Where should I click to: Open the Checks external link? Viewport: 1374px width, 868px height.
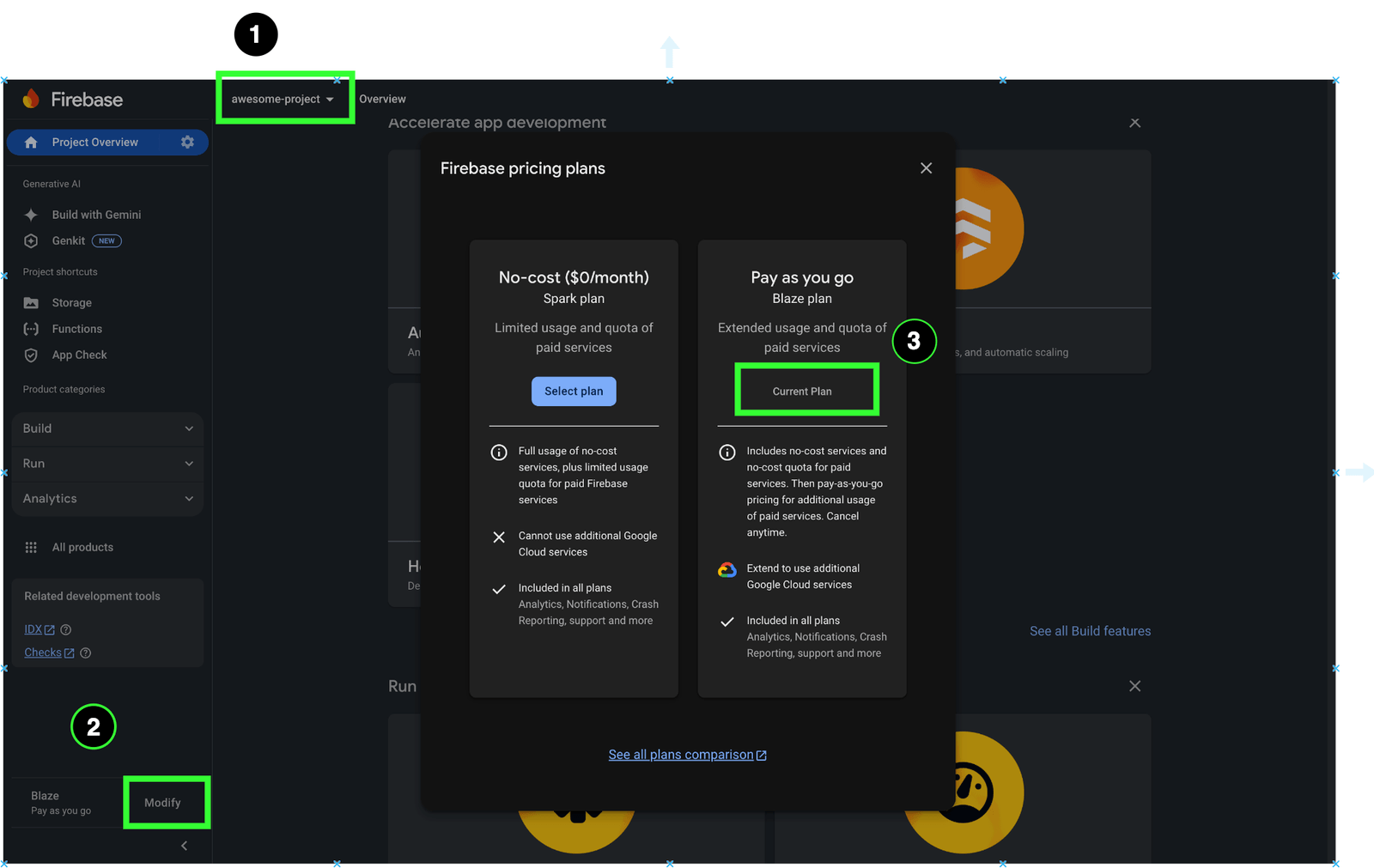click(x=49, y=653)
